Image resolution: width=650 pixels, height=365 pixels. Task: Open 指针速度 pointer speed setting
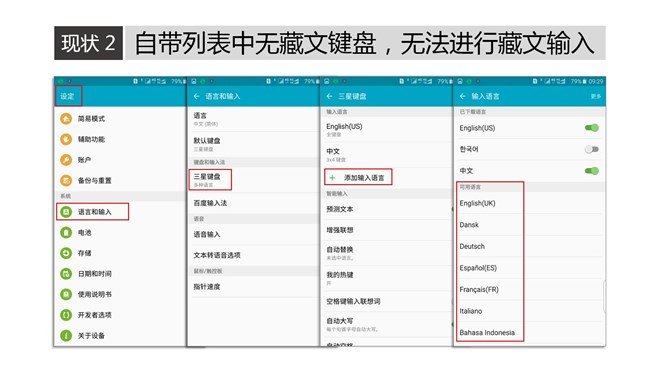coord(253,287)
